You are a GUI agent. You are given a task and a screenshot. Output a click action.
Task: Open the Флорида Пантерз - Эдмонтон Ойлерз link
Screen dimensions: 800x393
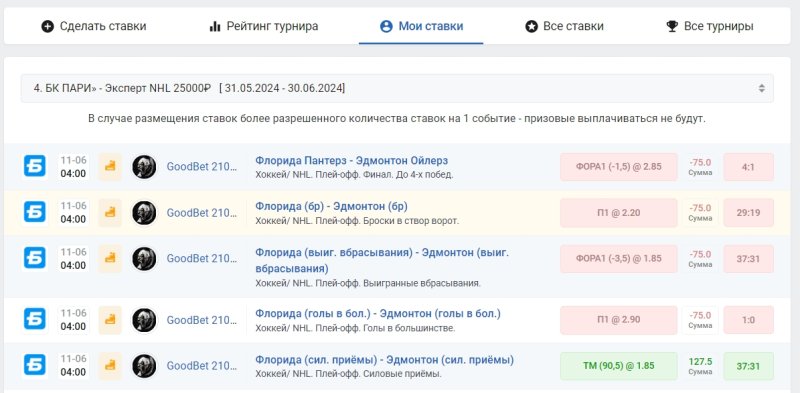352,160
